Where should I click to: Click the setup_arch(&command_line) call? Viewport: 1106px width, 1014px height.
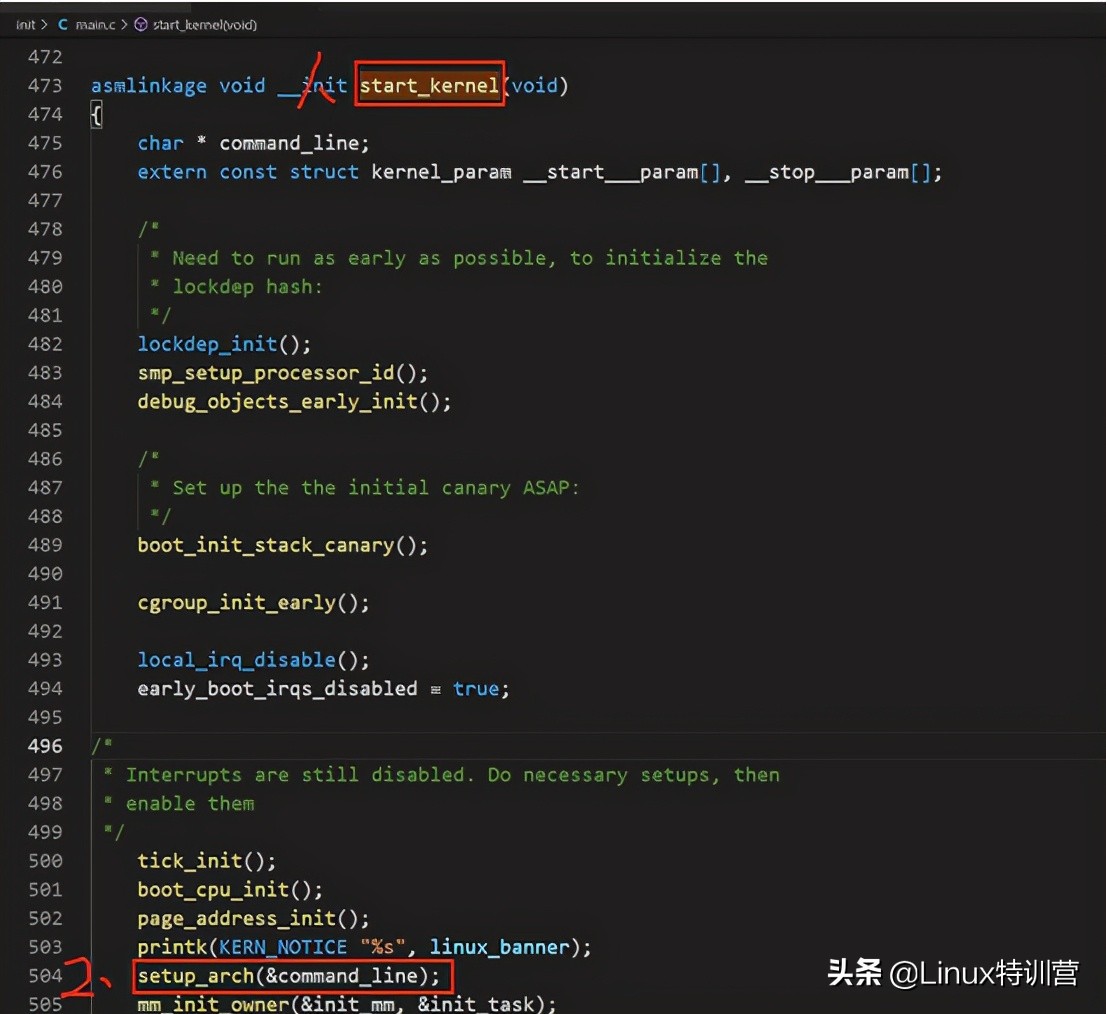(x=288, y=976)
